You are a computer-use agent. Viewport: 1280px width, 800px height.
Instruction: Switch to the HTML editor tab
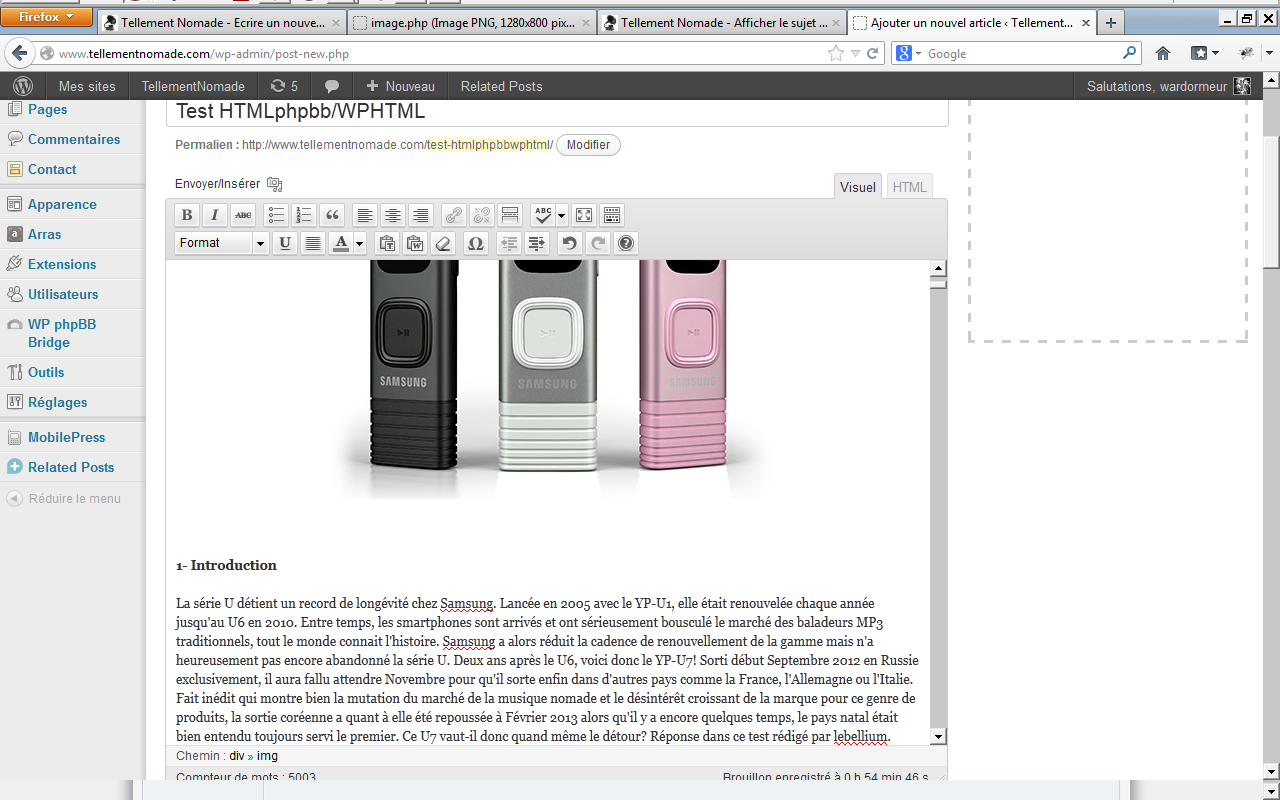coord(910,187)
